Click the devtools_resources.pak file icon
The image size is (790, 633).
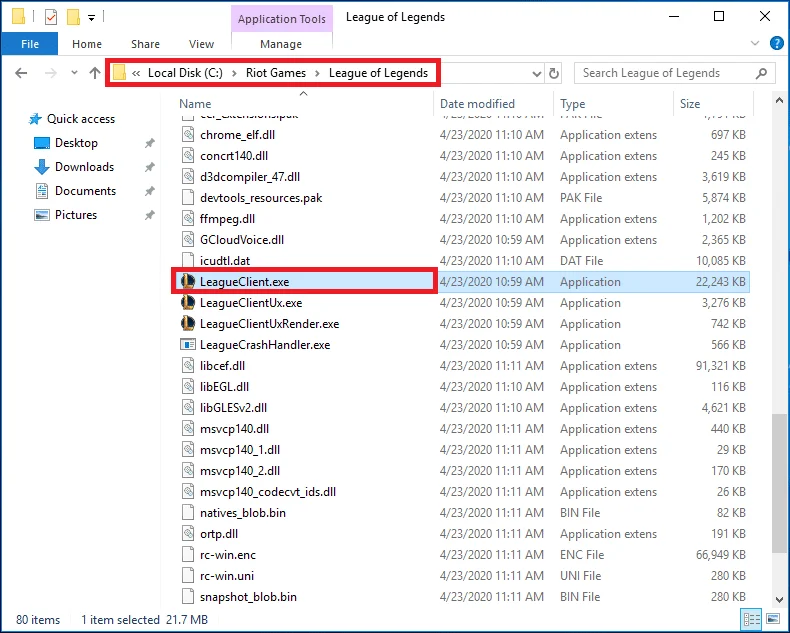pyautogui.click(x=188, y=198)
